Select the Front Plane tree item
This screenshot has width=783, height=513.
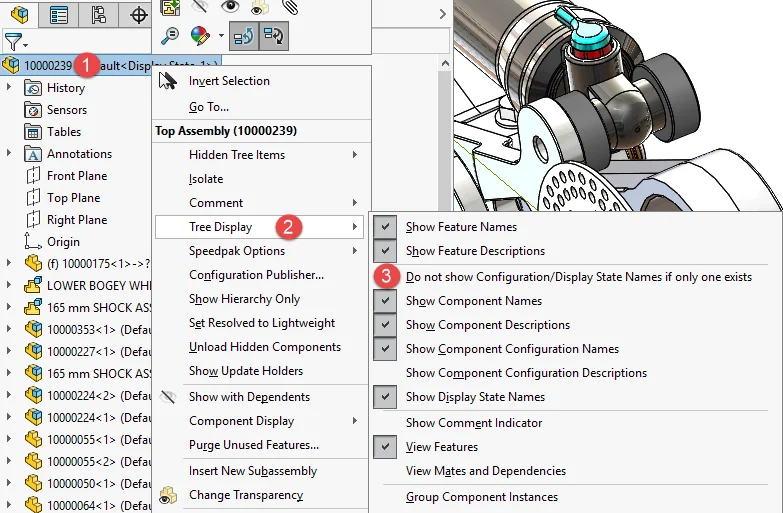(x=76, y=176)
